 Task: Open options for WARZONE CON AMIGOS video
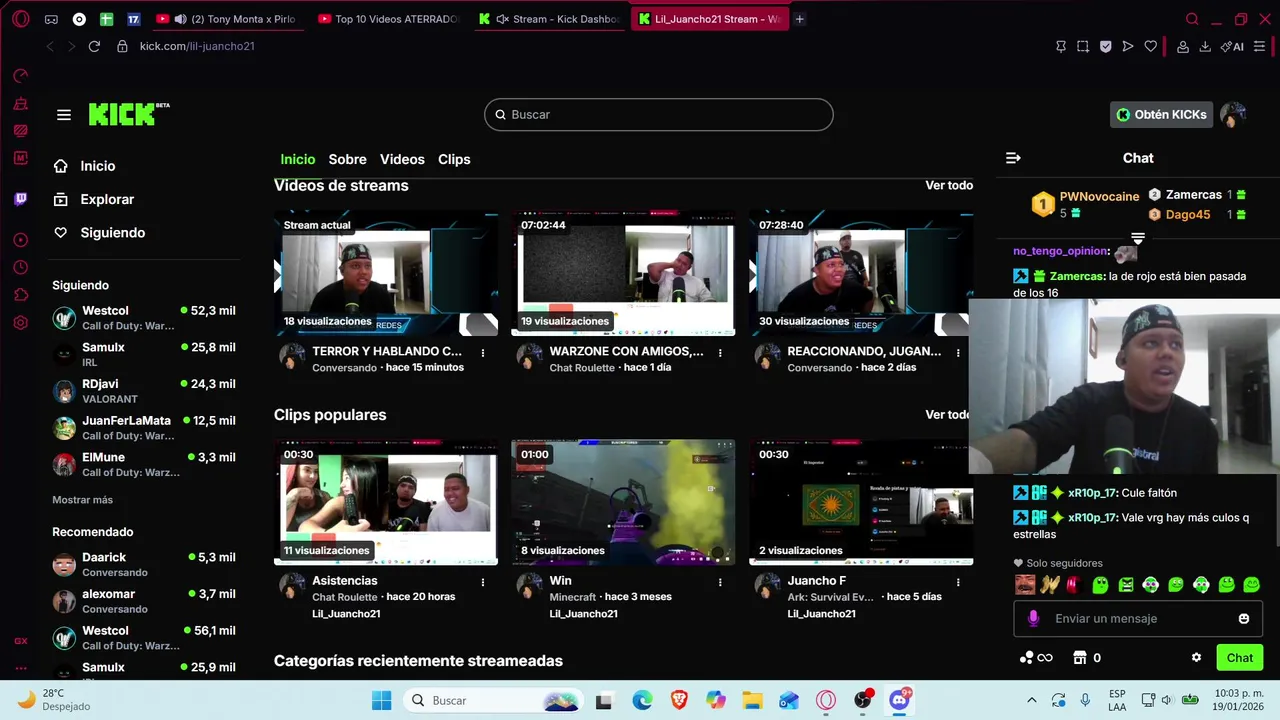point(720,353)
